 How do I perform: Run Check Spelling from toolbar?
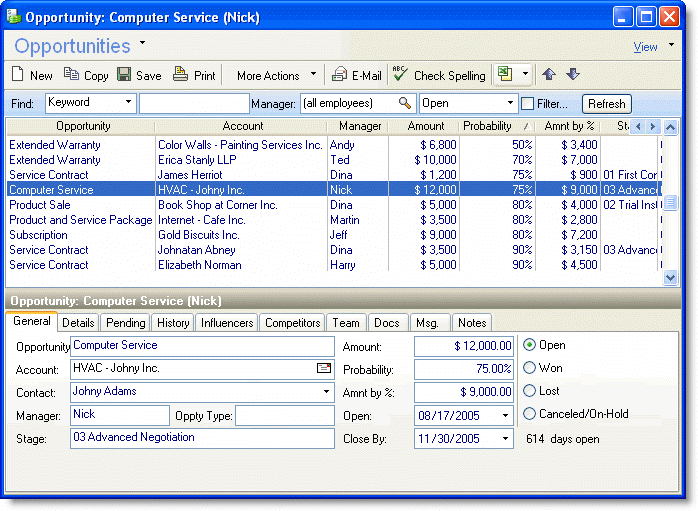(400, 75)
